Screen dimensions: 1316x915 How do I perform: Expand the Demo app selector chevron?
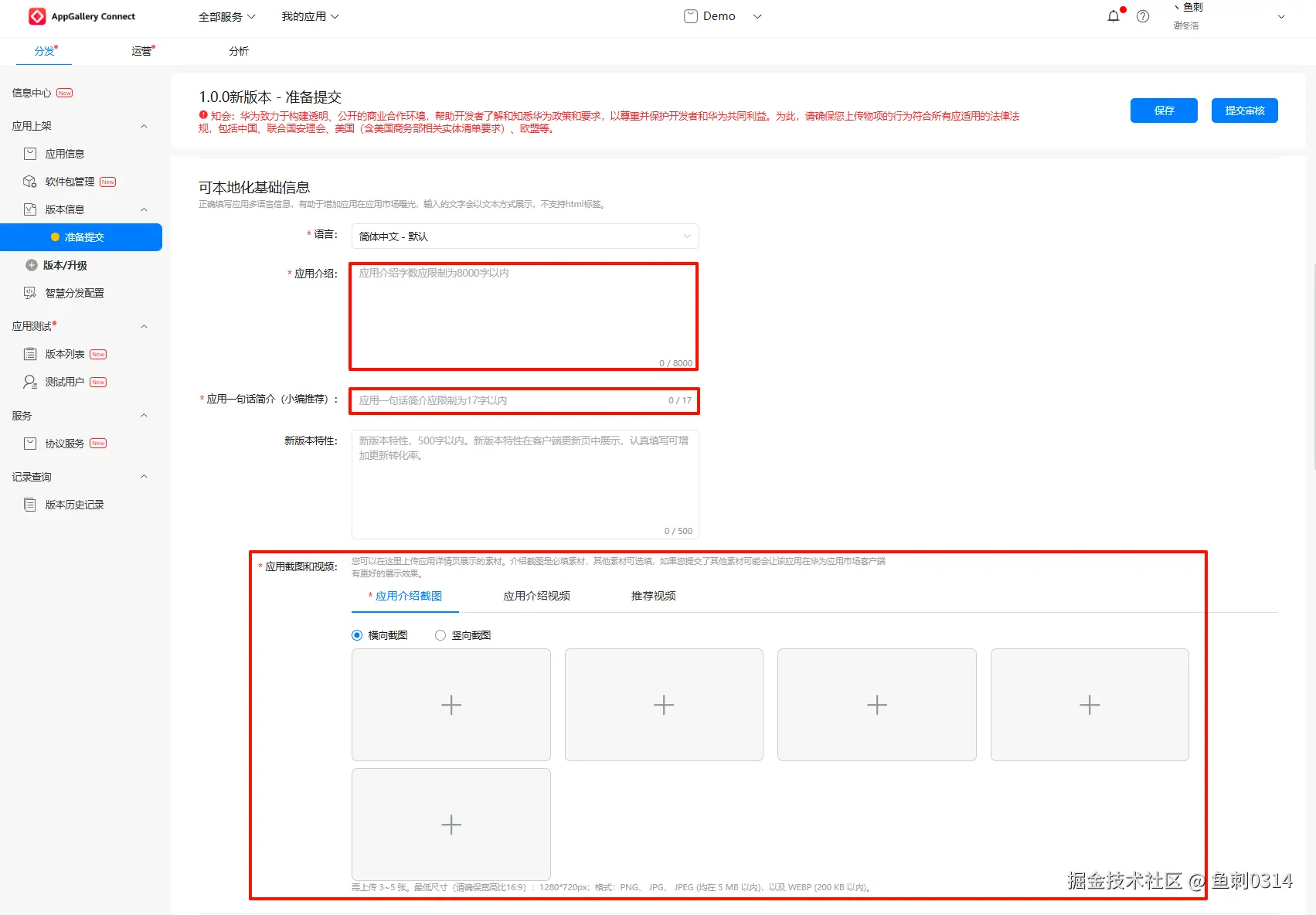tap(757, 16)
